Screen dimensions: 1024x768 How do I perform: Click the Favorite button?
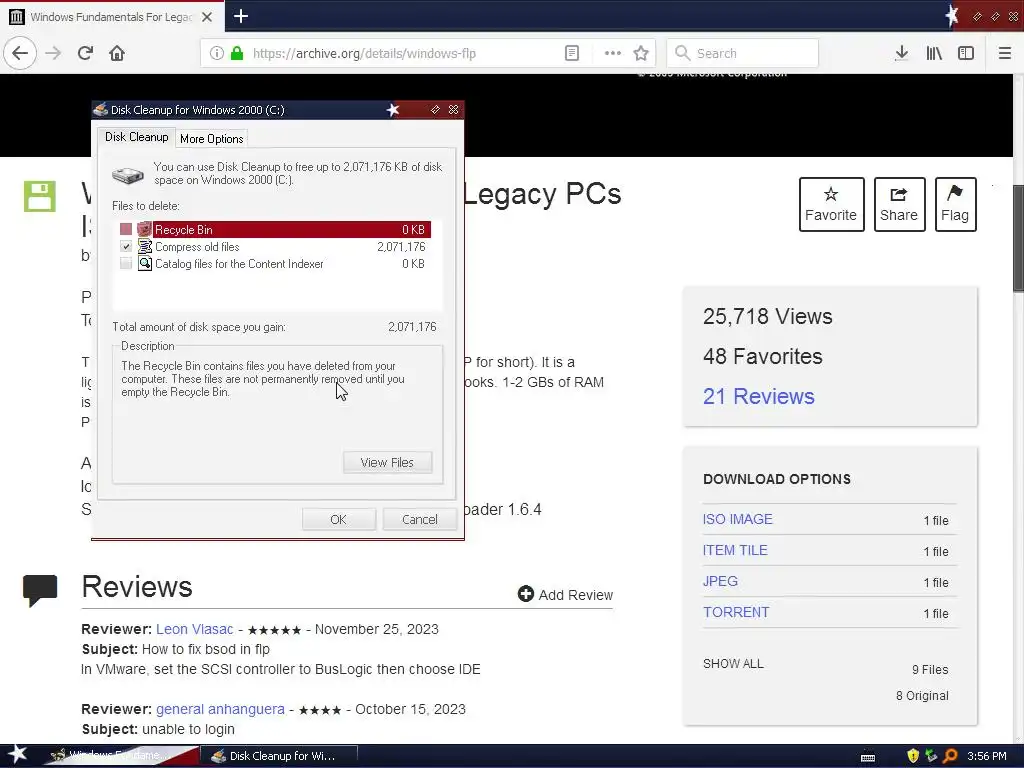click(831, 204)
